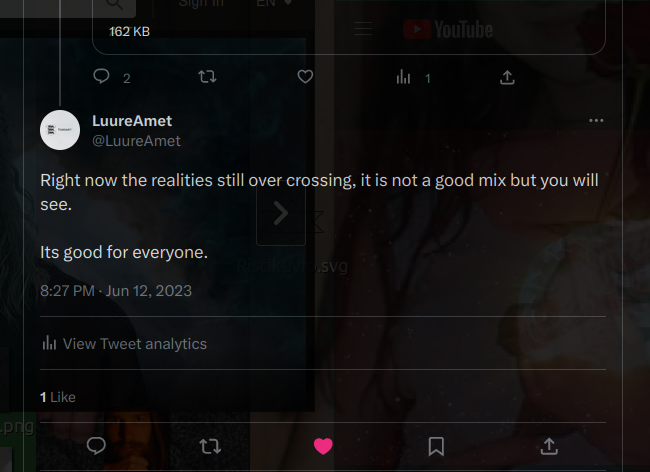Screen dimensions: 650x472
Task: Open the LuureAmet display name profile link
Action: (132, 121)
